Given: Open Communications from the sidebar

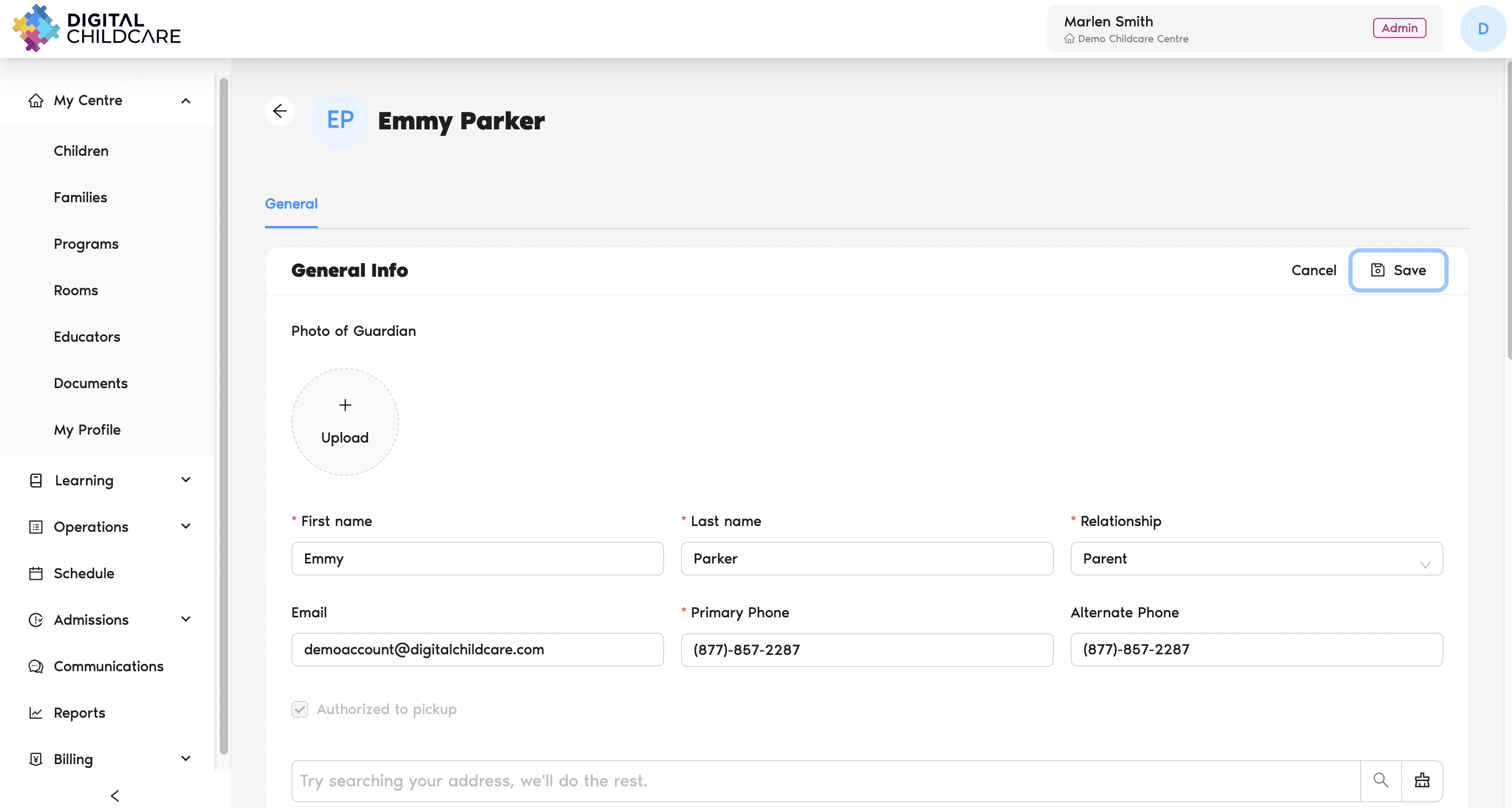Looking at the screenshot, I should coord(109,666).
